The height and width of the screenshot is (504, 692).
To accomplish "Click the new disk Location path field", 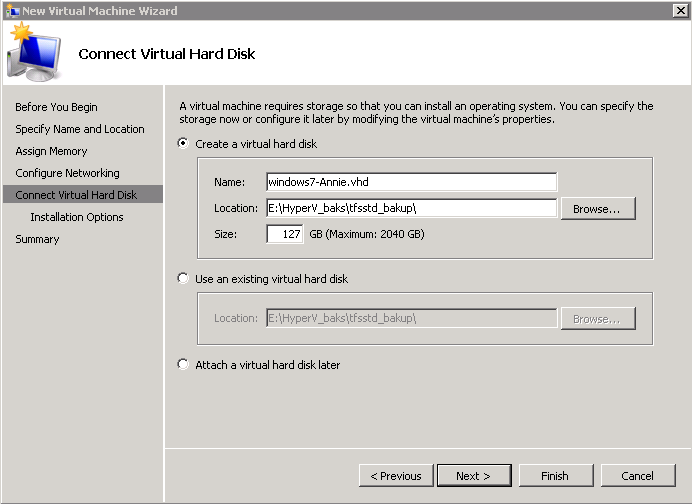I will coord(411,208).
